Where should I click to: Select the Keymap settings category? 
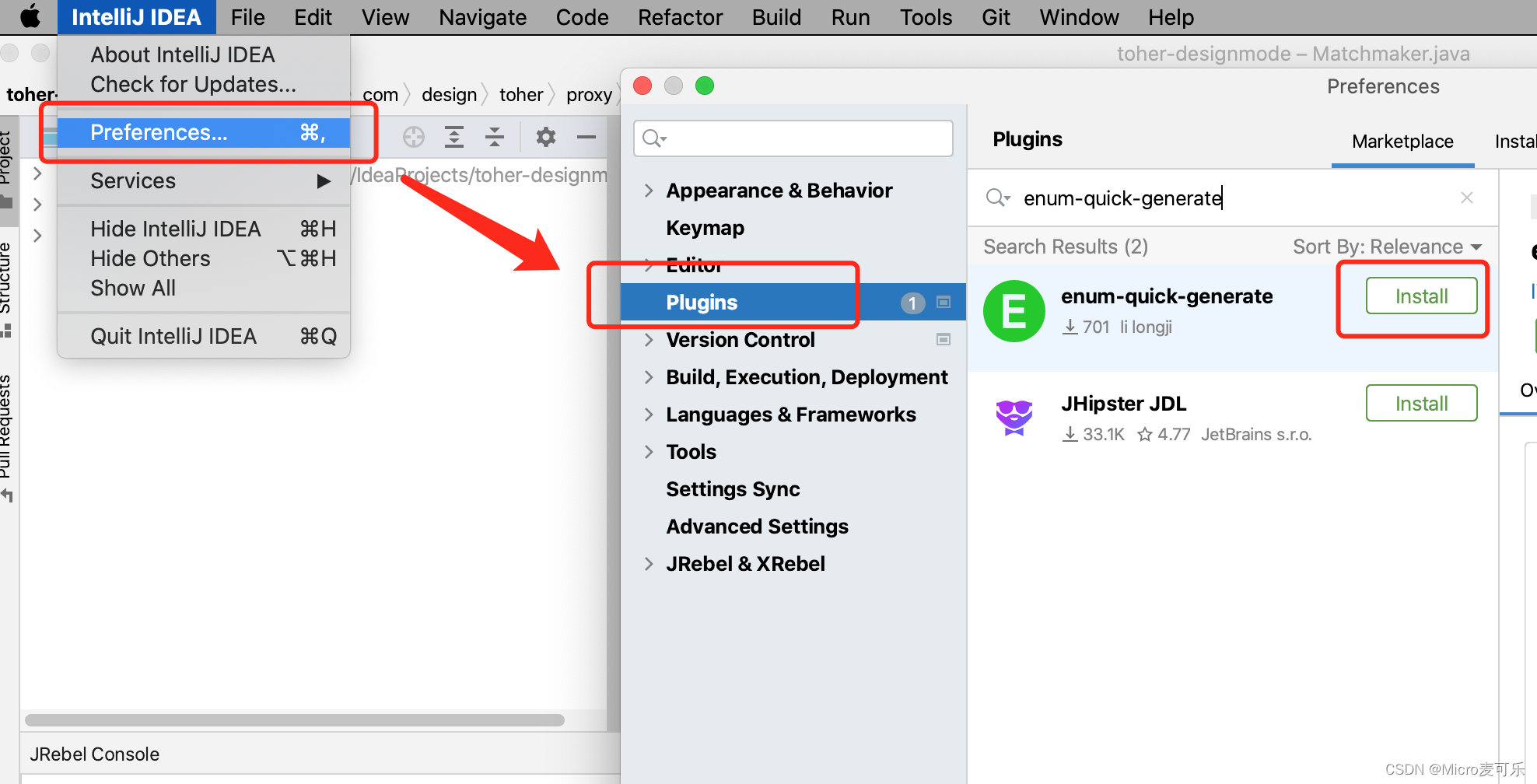tap(705, 228)
